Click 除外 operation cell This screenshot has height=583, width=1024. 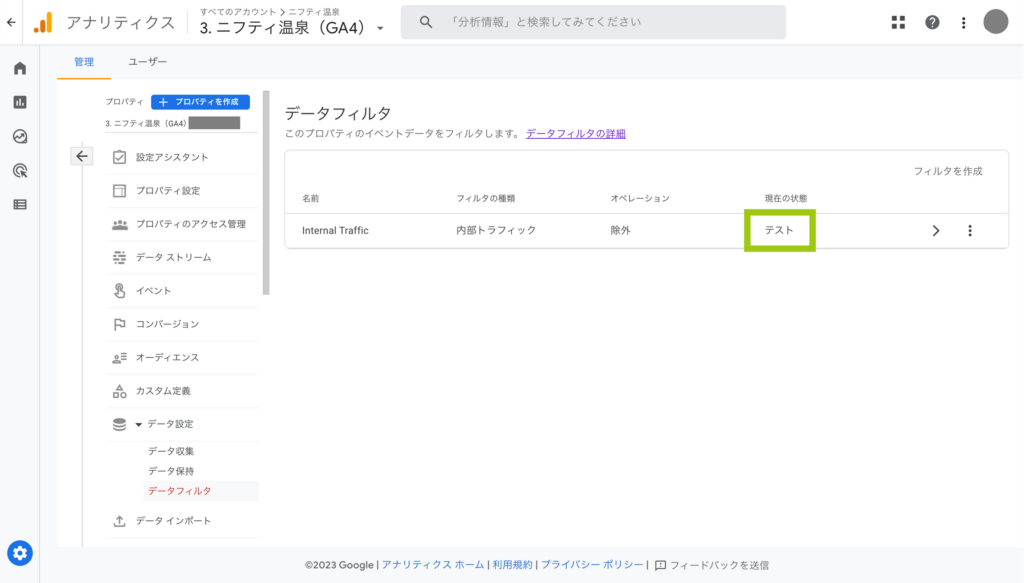(620, 230)
